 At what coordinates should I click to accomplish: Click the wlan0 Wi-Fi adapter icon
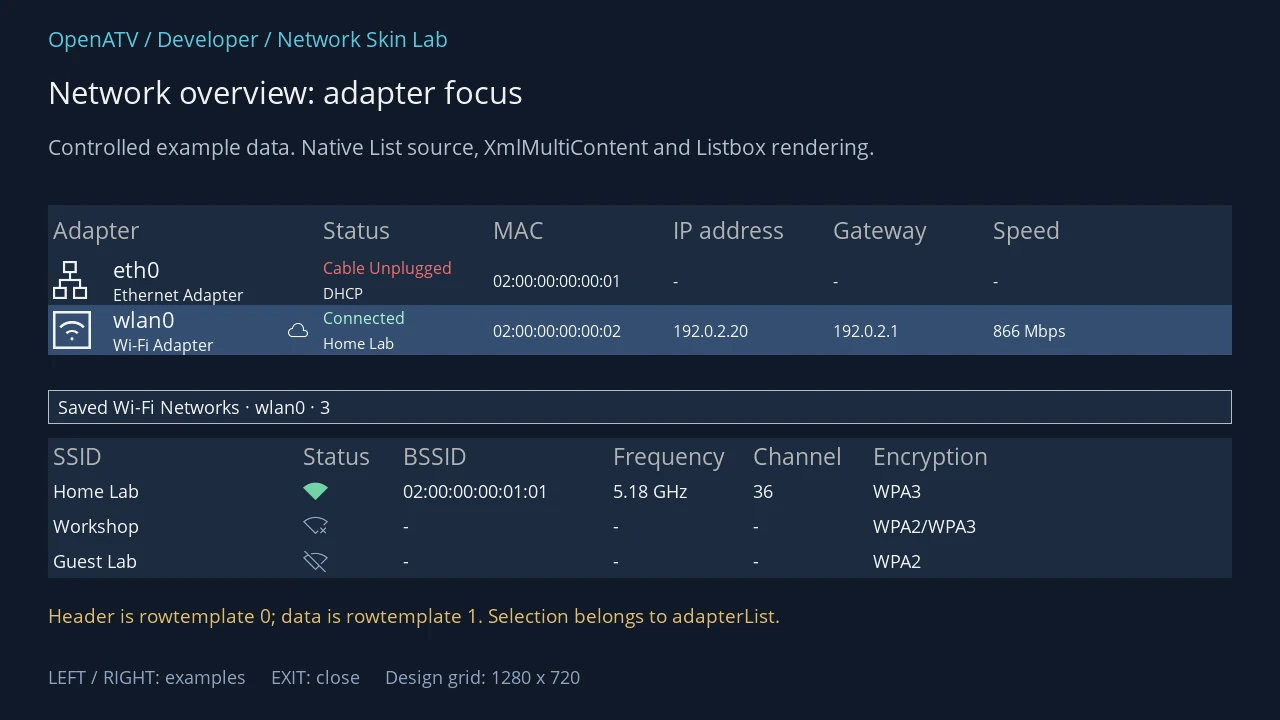71,330
